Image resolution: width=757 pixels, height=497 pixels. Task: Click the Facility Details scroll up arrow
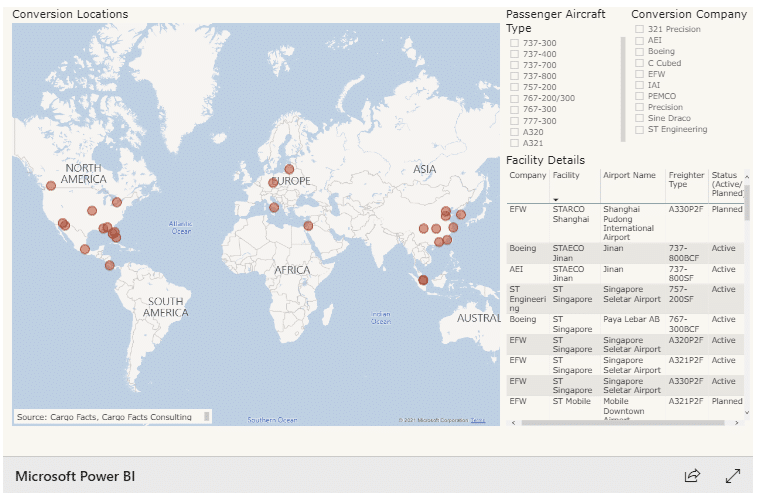point(747,177)
